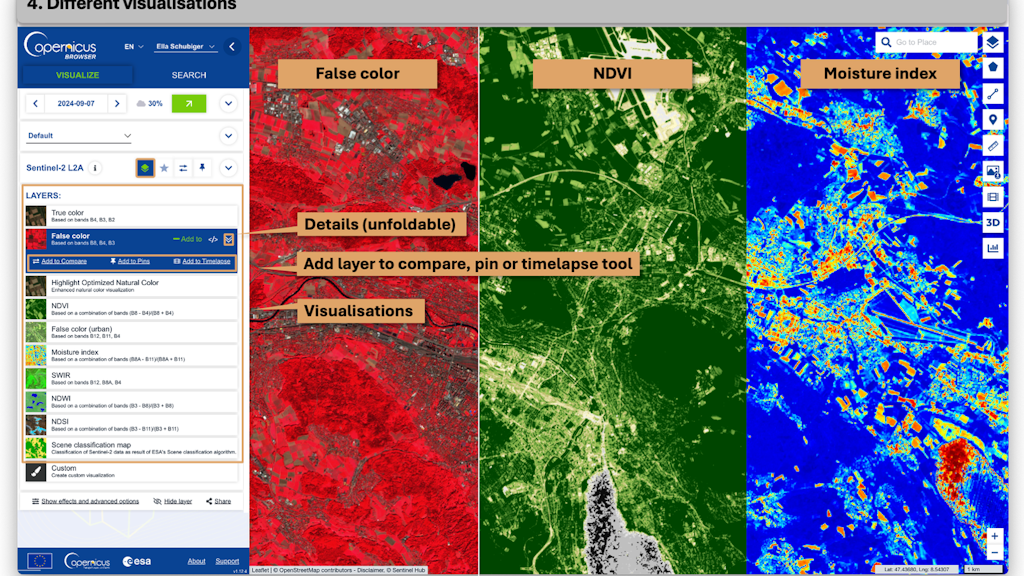Collapse the False color details chevron
The height and width of the screenshot is (576, 1024).
[x=229, y=239]
